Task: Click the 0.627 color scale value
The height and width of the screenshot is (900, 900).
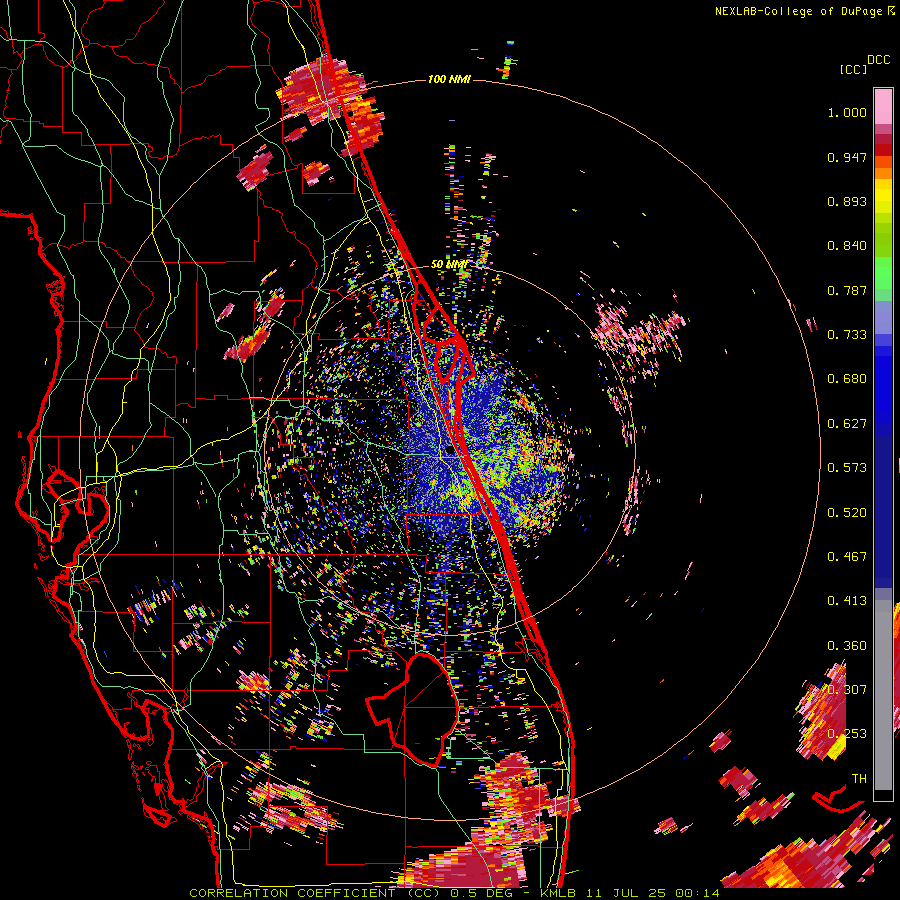Action: point(847,424)
